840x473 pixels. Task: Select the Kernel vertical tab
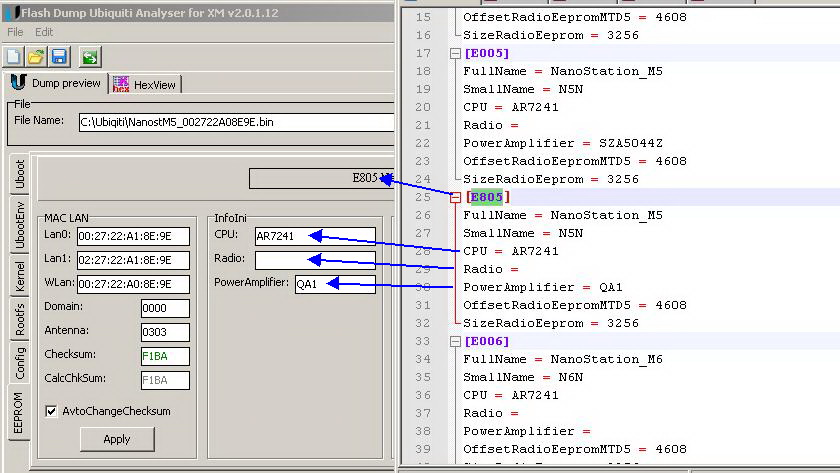click(20, 276)
